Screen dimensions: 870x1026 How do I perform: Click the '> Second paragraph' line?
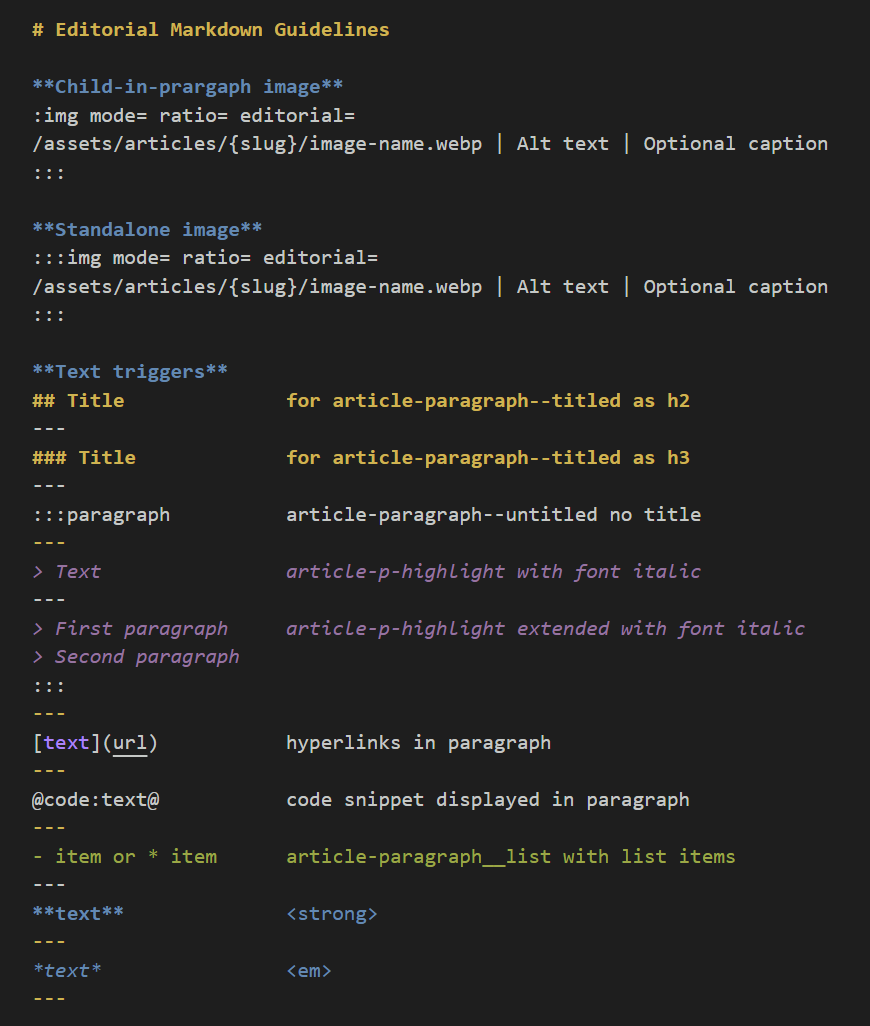tap(136, 657)
